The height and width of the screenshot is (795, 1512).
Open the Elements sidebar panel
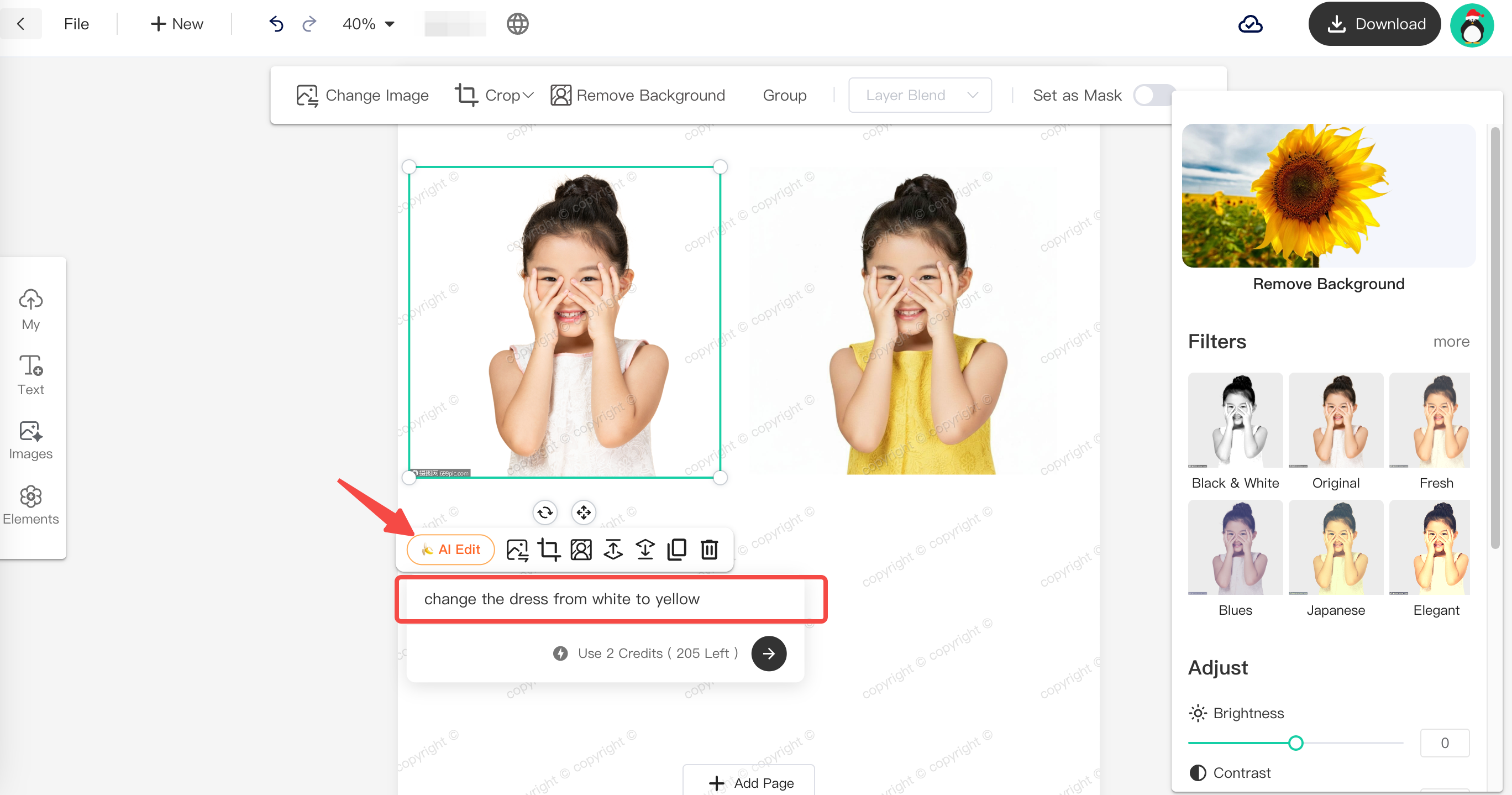coord(30,505)
